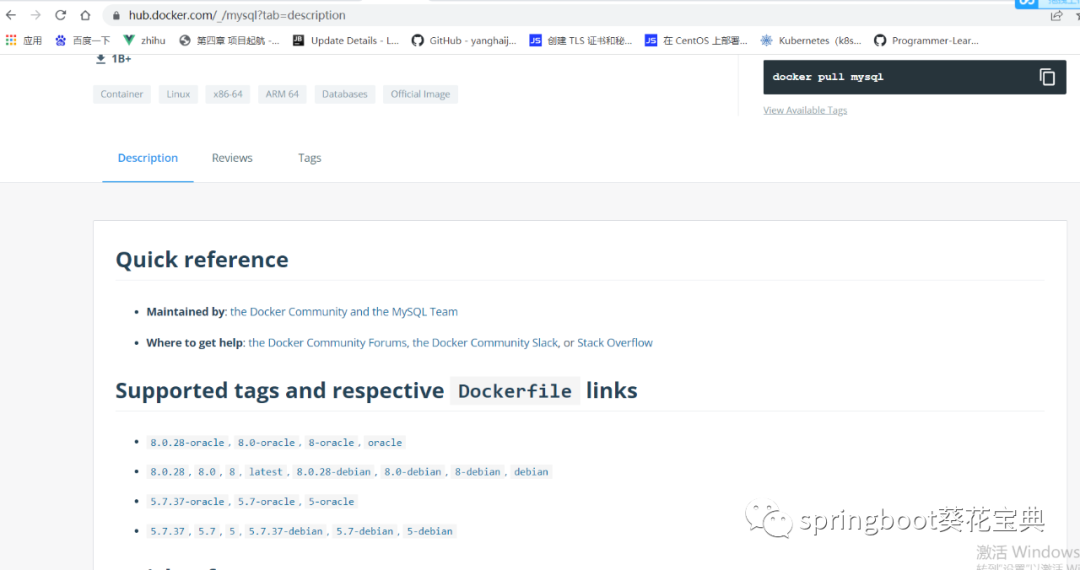Reload the Docker Hub page
1080x570 pixels.
coord(61,15)
